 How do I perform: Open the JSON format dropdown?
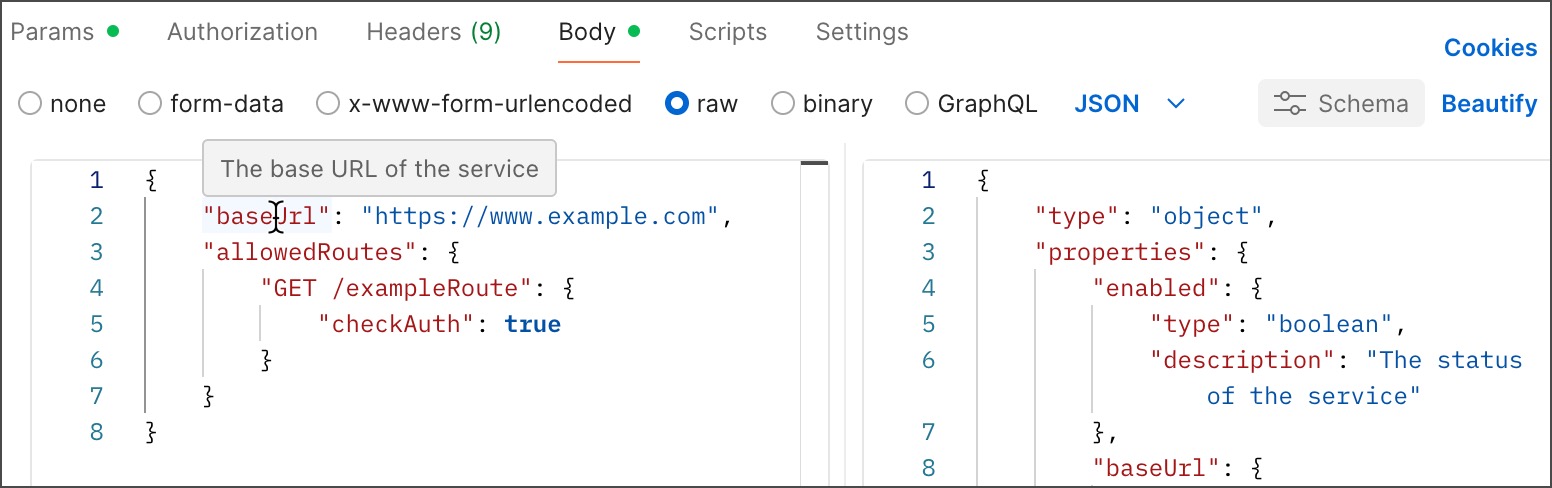click(1129, 104)
